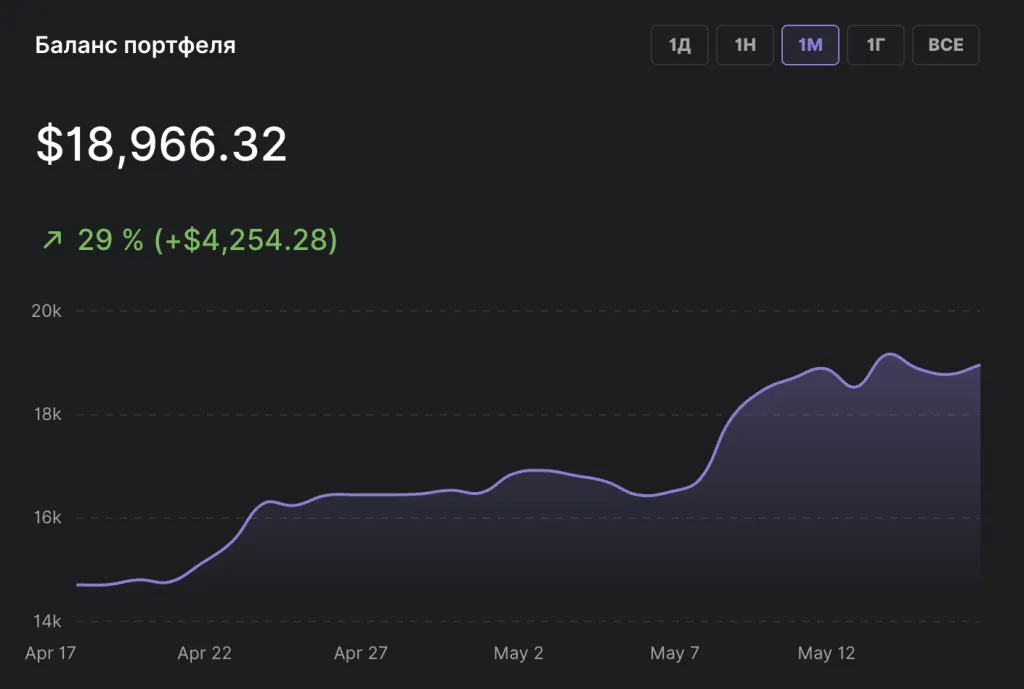1024x689 pixels.
Task: Select the Apr 17 date marker
Action: [51, 653]
